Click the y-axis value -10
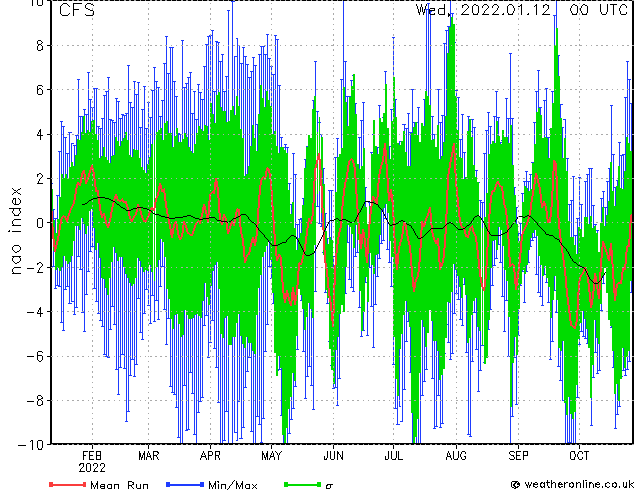Screen dimensions: 634x490 (31, 445)
